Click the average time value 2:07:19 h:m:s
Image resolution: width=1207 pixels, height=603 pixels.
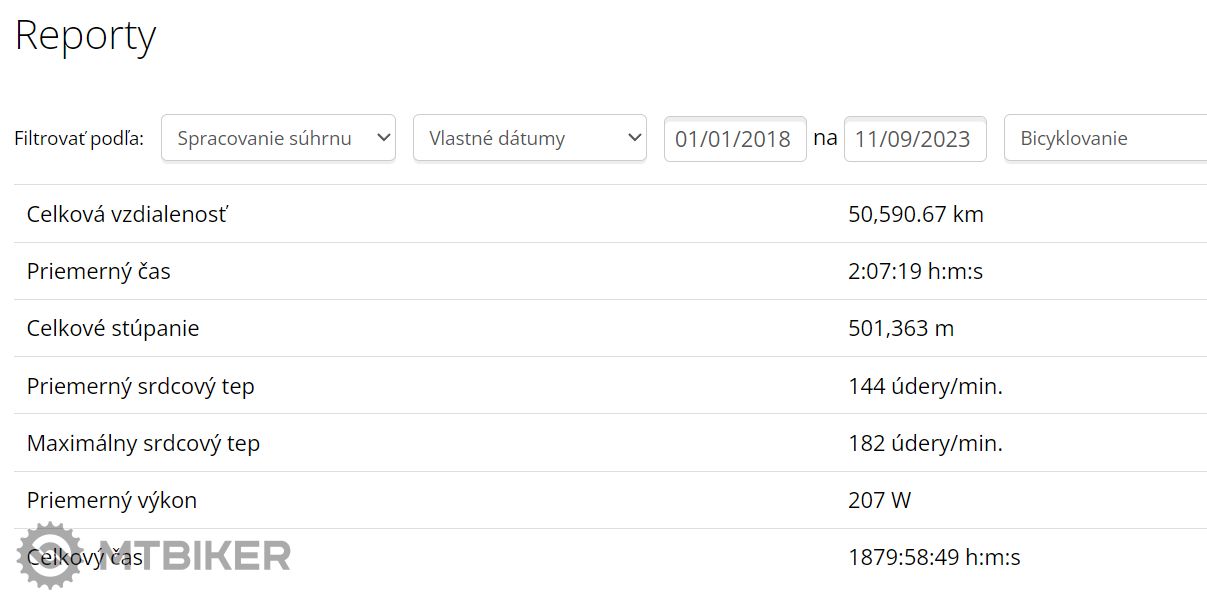[916, 271]
